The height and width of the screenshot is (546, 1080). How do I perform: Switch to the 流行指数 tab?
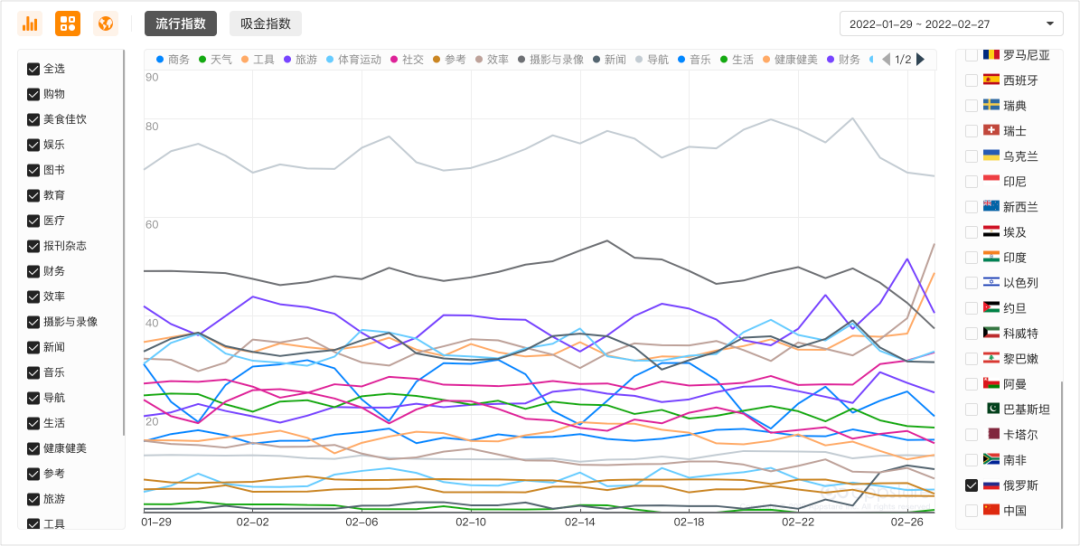click(180, 24)
